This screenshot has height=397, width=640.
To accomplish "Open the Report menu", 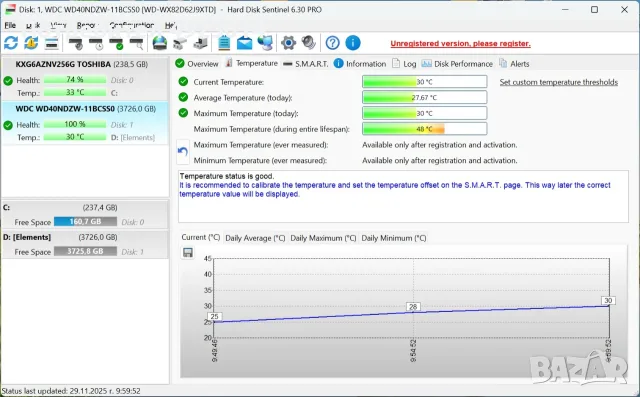I will (x=88, y=25).
